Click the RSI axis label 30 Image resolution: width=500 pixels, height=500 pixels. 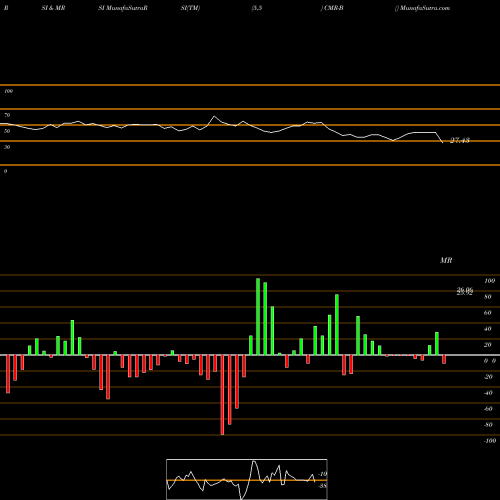pos(7,147)
